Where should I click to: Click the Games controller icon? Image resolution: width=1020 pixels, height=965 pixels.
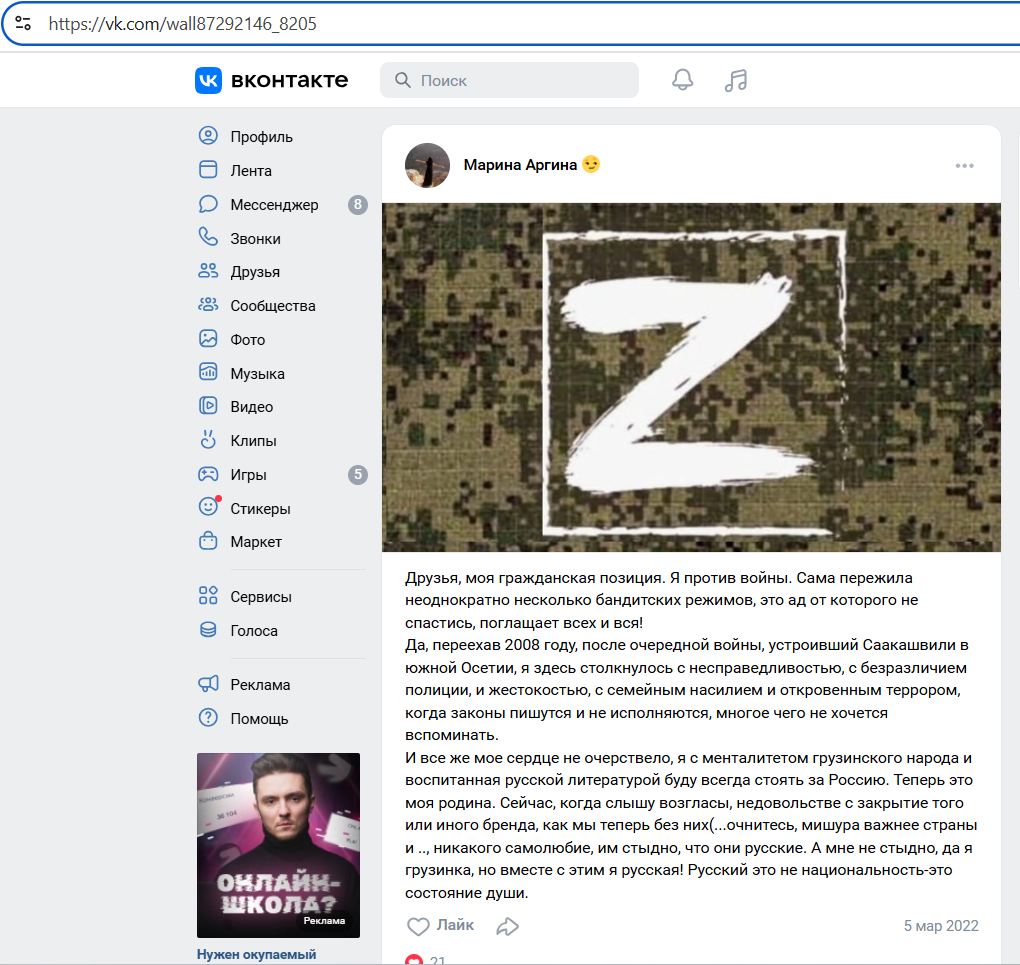pyautogui.click(x=208, y=474)
